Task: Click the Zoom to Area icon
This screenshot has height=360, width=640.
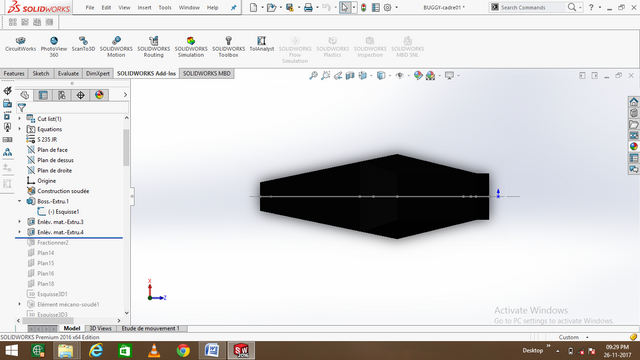Action: (x=326, y=76)
